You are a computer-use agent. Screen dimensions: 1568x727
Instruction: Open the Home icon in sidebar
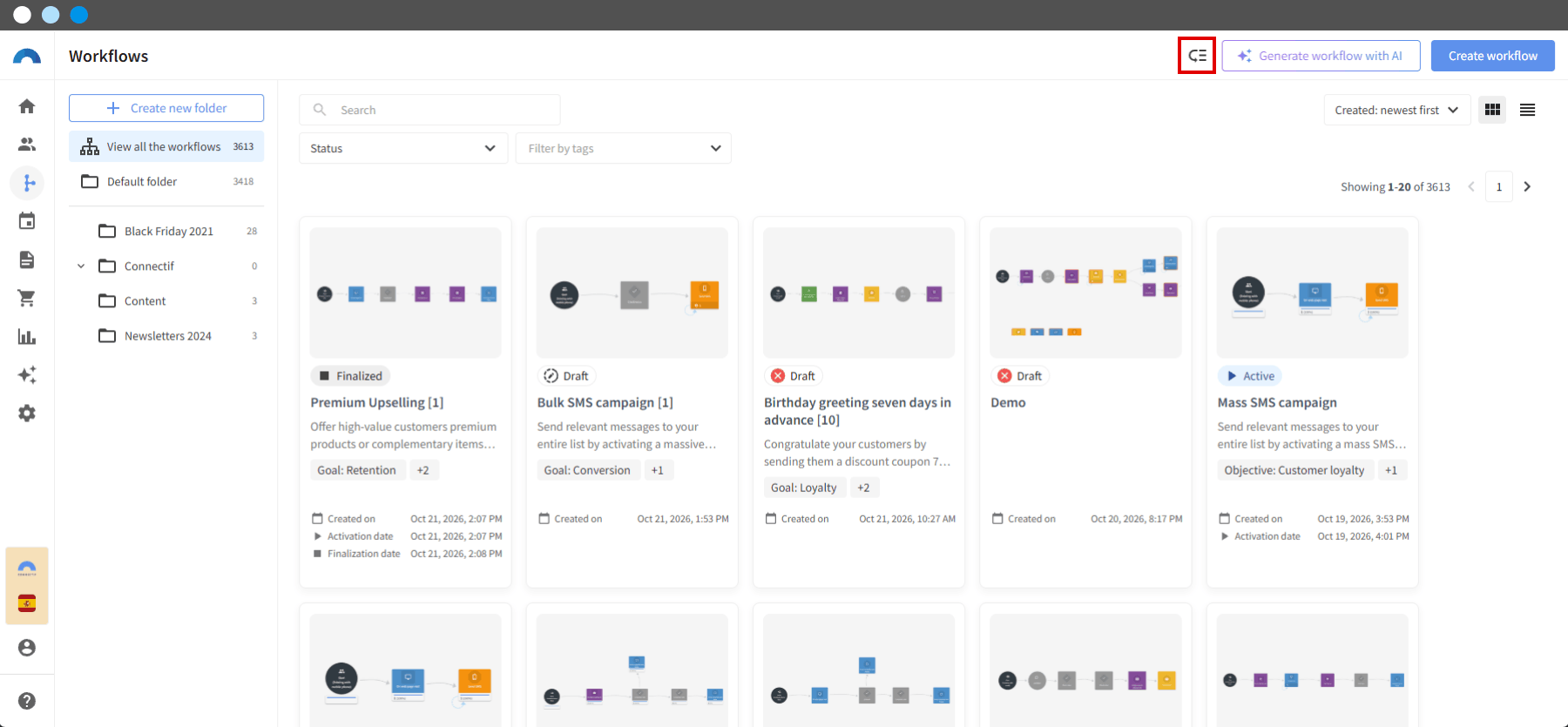tap(27, 106)
